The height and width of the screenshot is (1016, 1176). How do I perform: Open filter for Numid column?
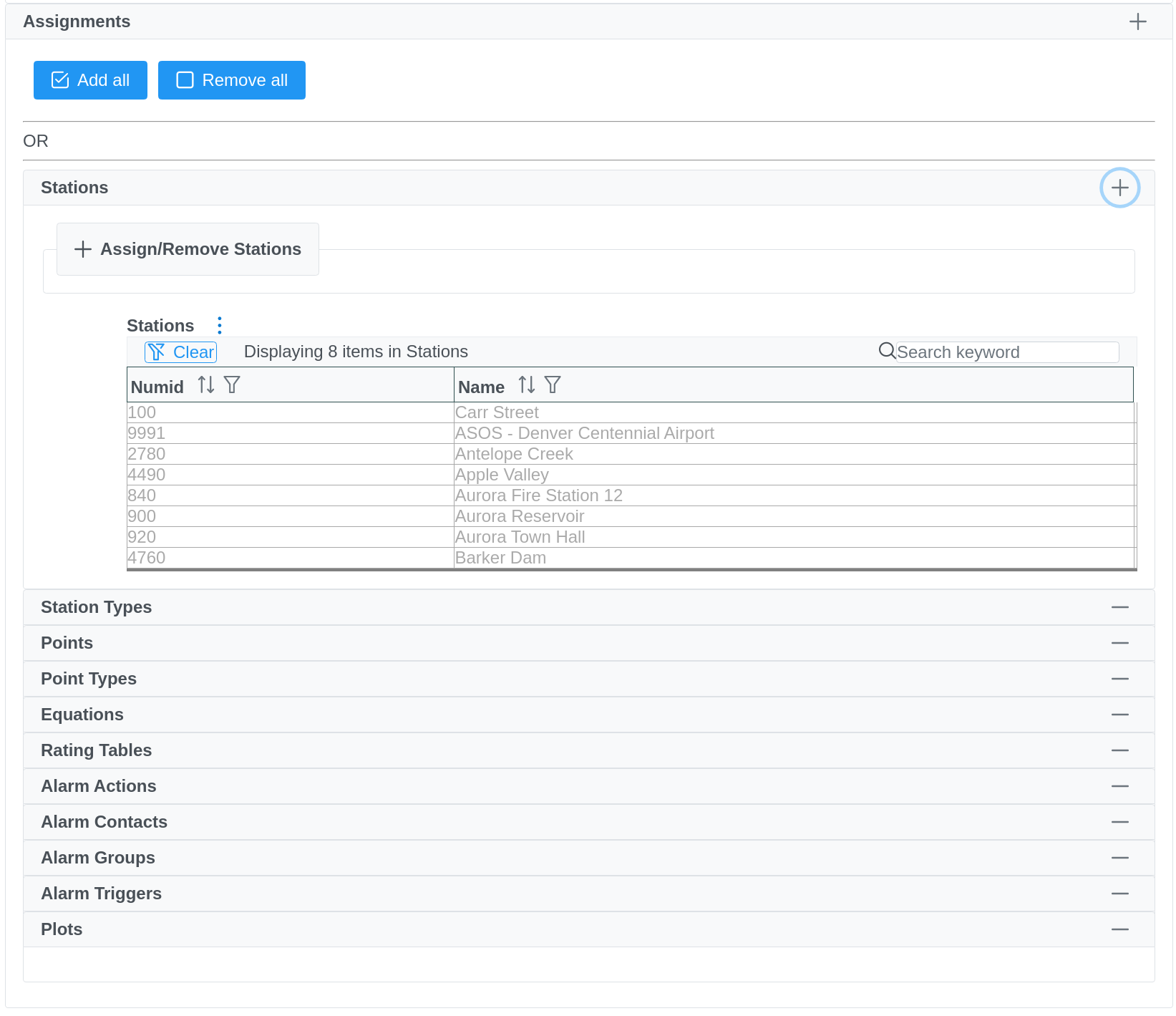tap(232, 385)
